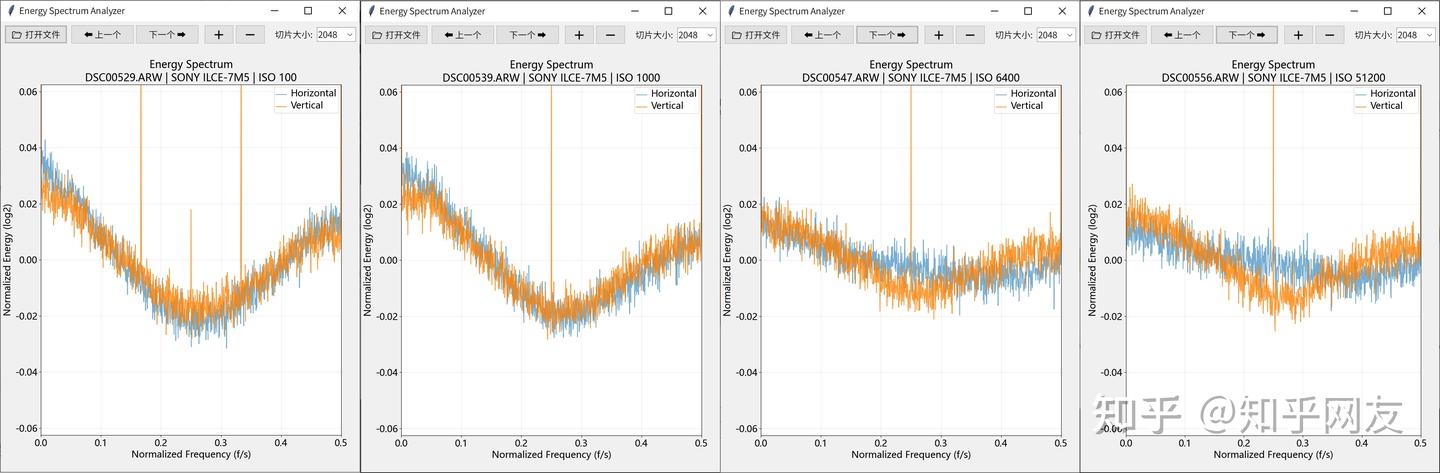
Task: Open file in the ISO 51200 window
Action: point(1115,34)
